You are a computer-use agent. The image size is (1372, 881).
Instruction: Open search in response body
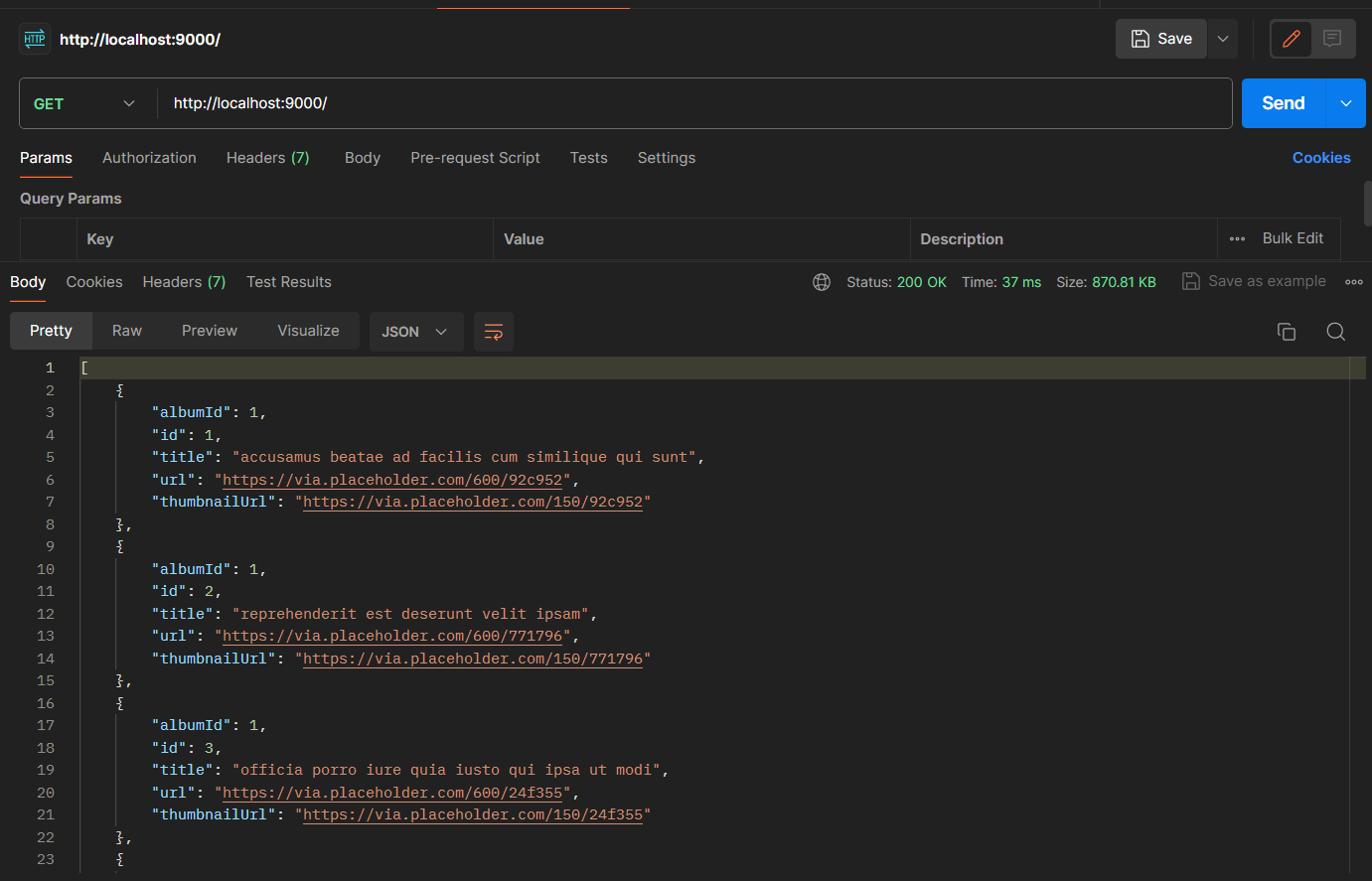[1335, 332]
